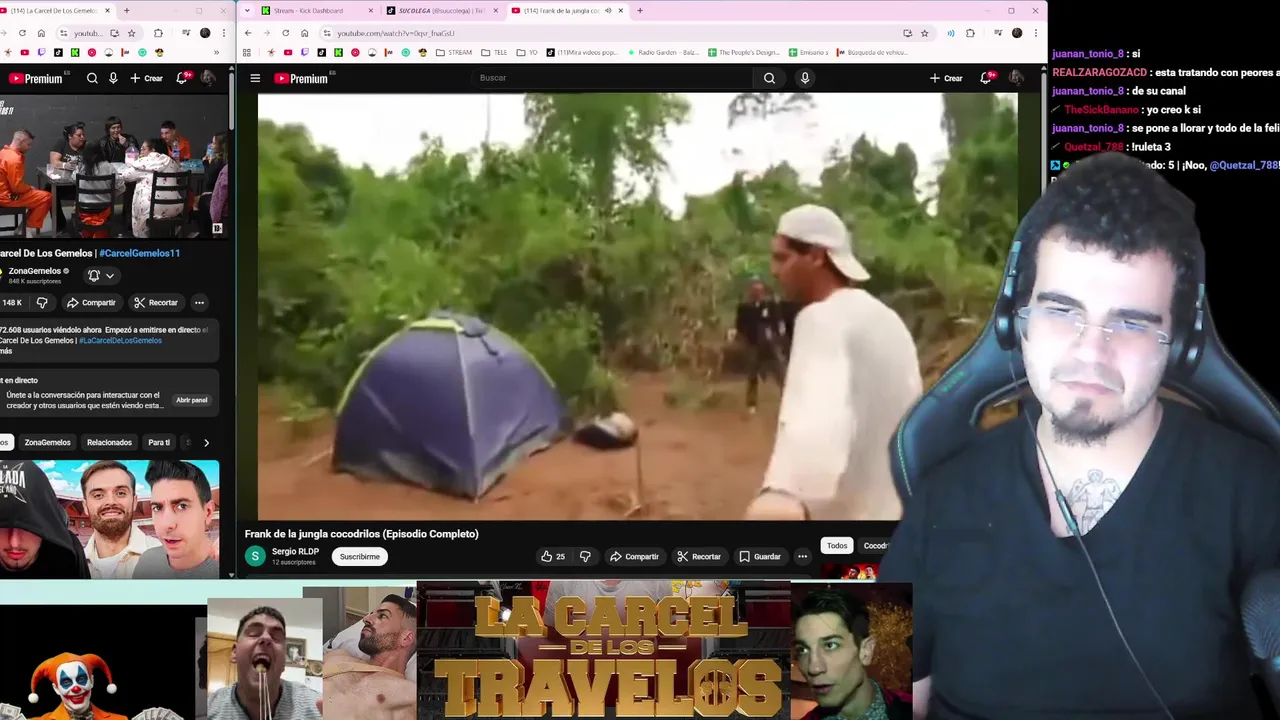Click the YouTube Premium logo in right window
Screen dimensions: 1280x720
301,78
